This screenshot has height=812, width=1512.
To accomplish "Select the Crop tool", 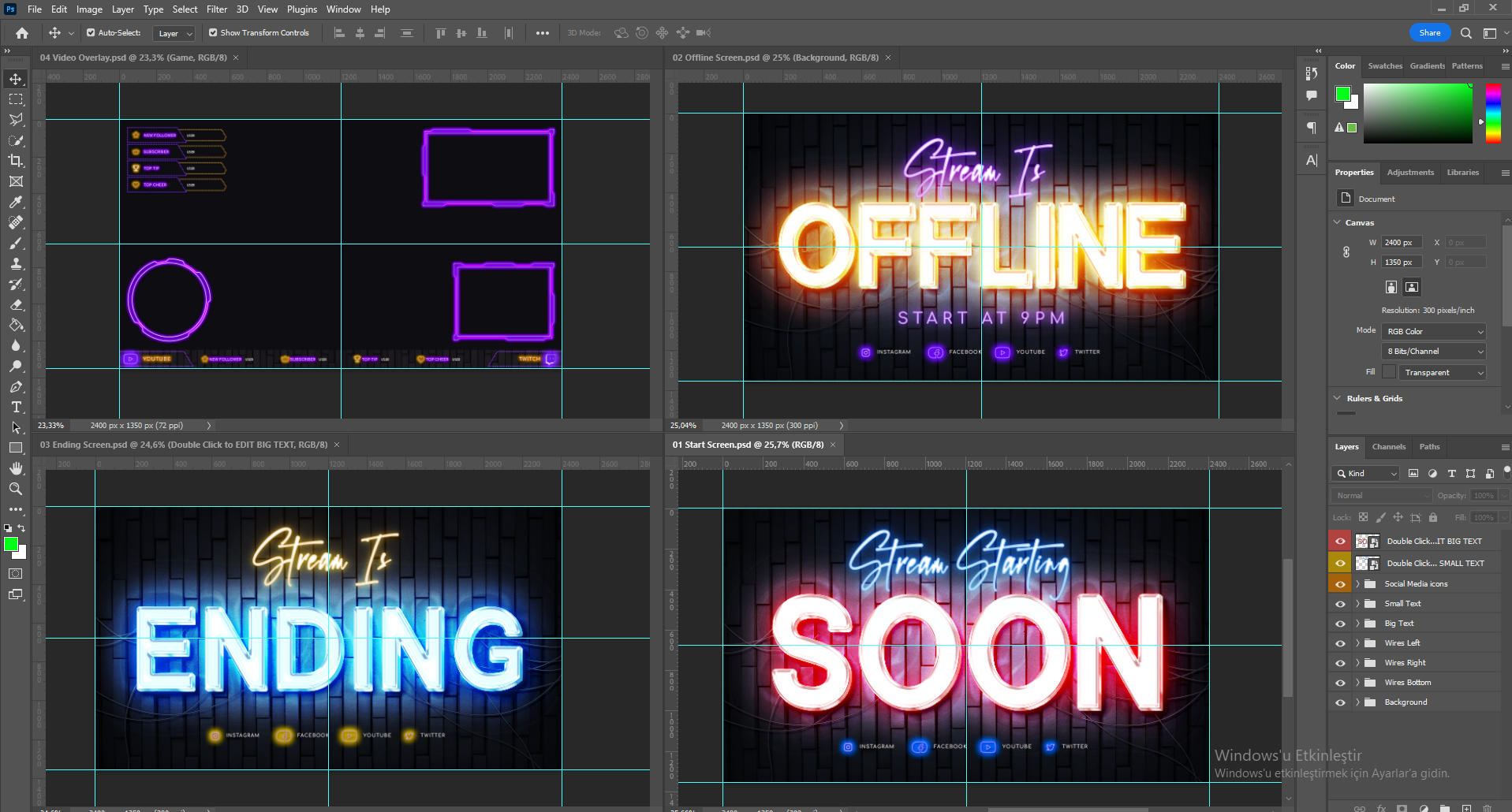I will [x=16, y=161].
